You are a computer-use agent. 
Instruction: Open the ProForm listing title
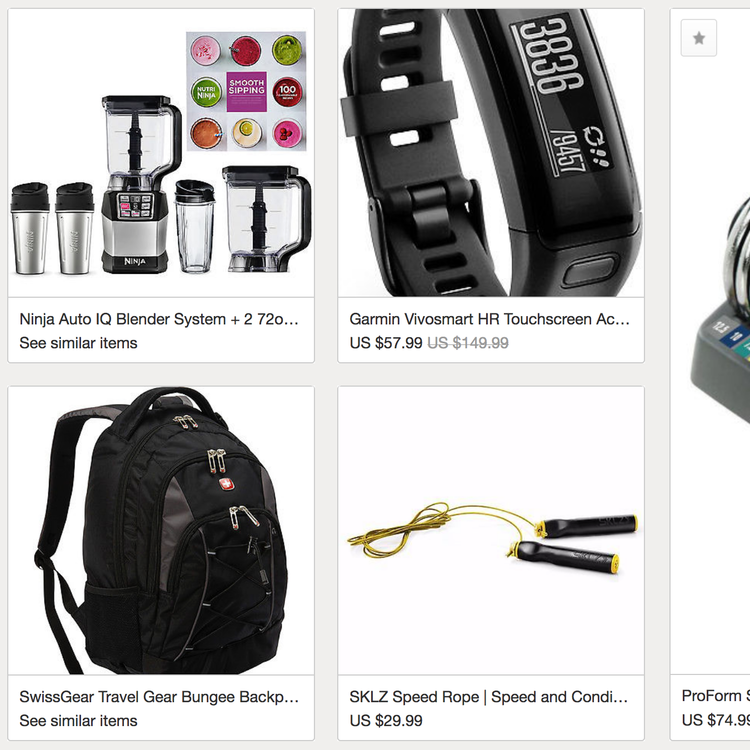pyautogui.click(x=716, y=695)
